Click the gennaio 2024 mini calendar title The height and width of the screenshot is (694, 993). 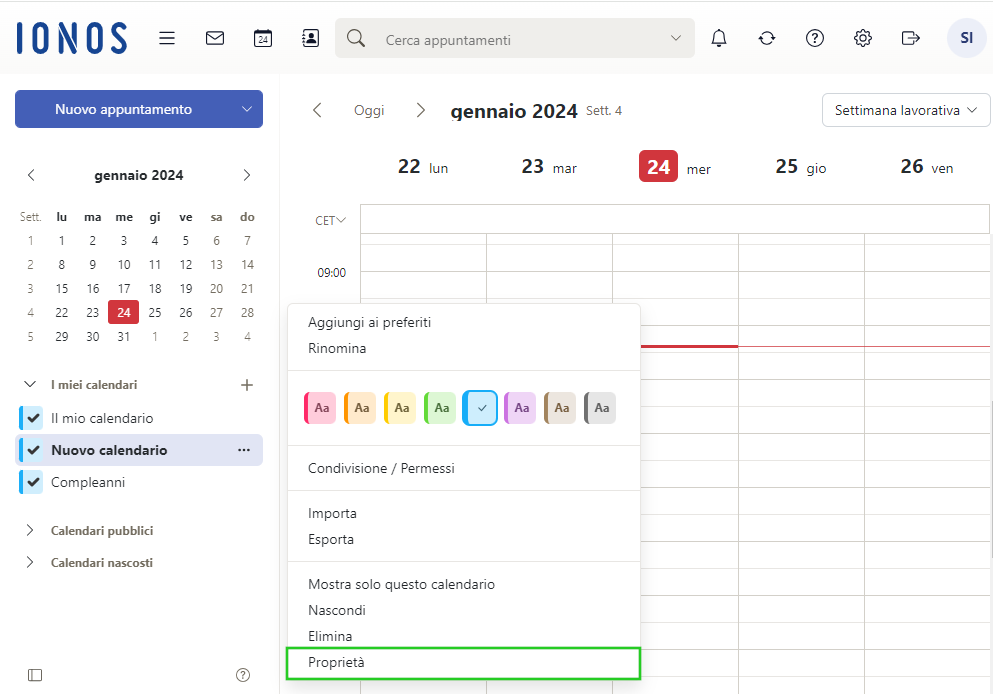pyautogui.click(x=139, y=175)
